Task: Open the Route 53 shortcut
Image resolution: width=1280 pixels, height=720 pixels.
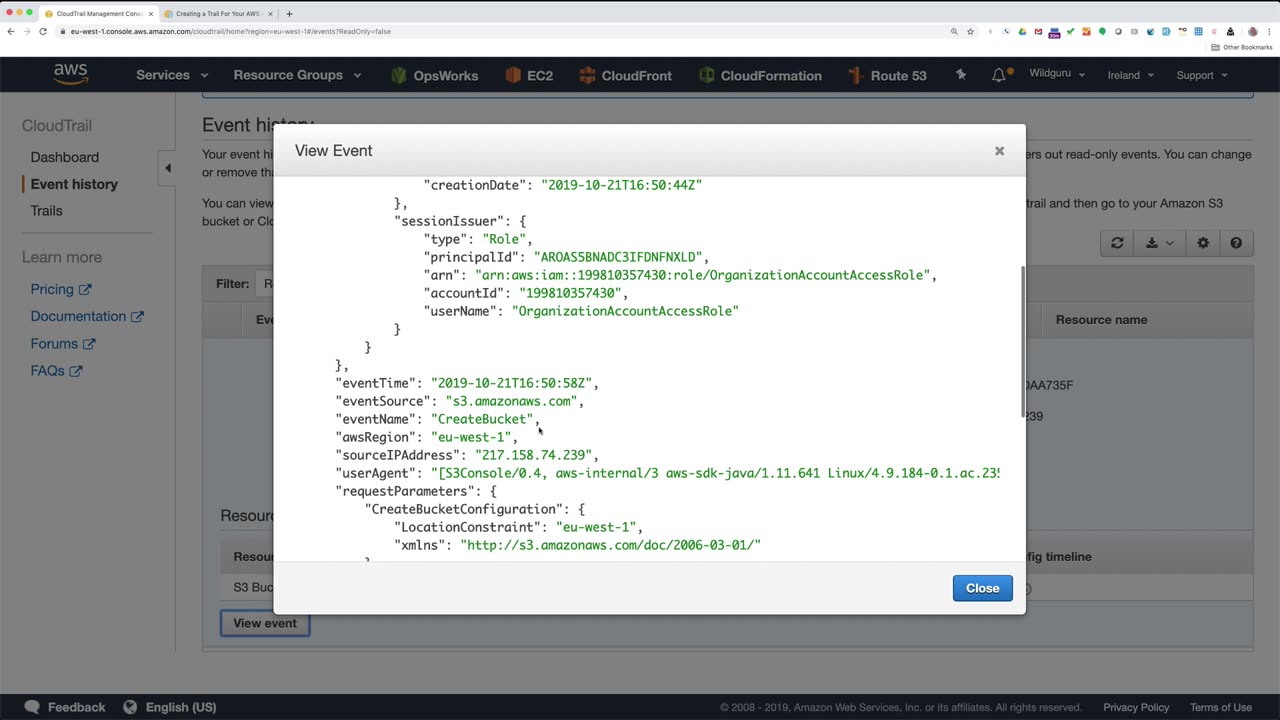Action: [x=887, y=75]
